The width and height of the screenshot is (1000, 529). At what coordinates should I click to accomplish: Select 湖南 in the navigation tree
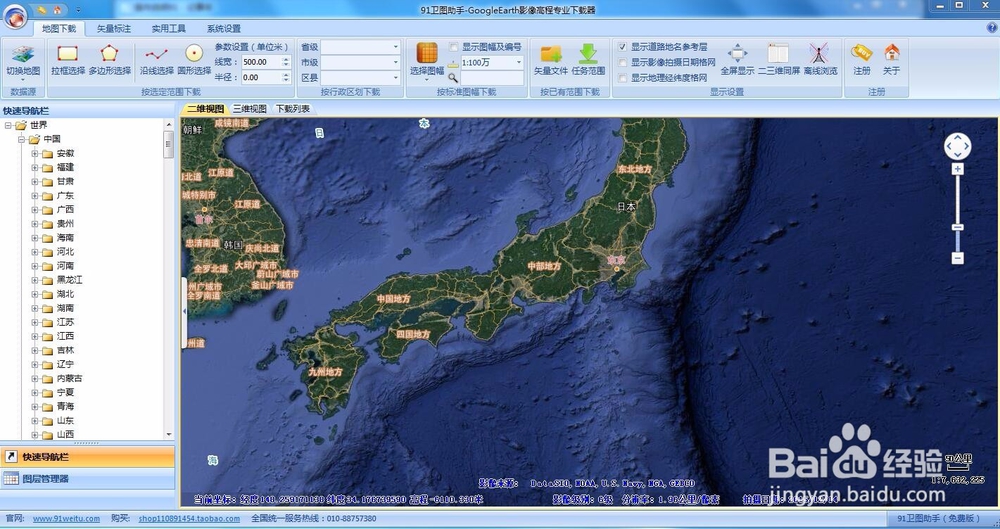tap(65, 308)
